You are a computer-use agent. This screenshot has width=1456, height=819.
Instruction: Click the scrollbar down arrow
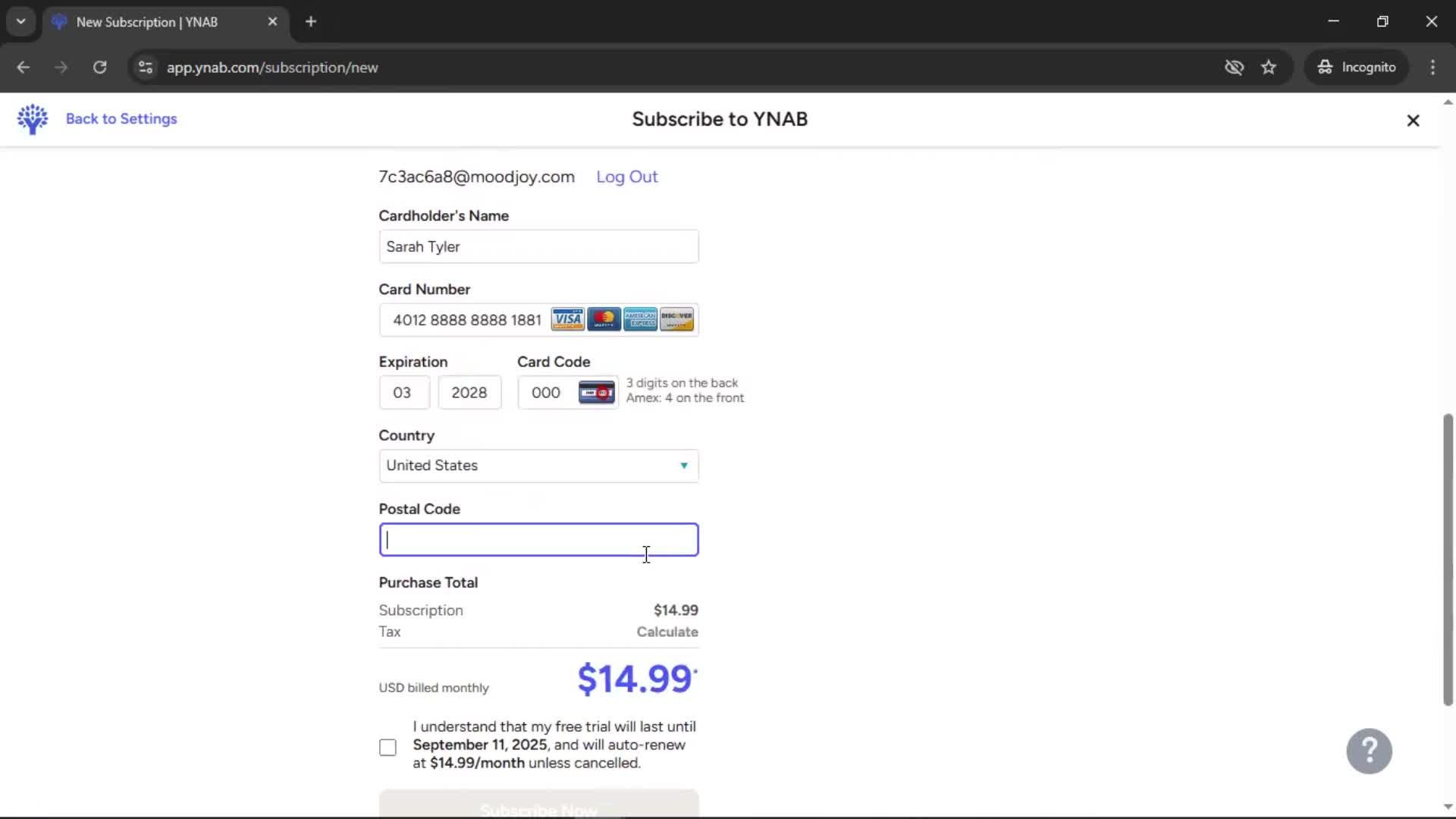1448,807
